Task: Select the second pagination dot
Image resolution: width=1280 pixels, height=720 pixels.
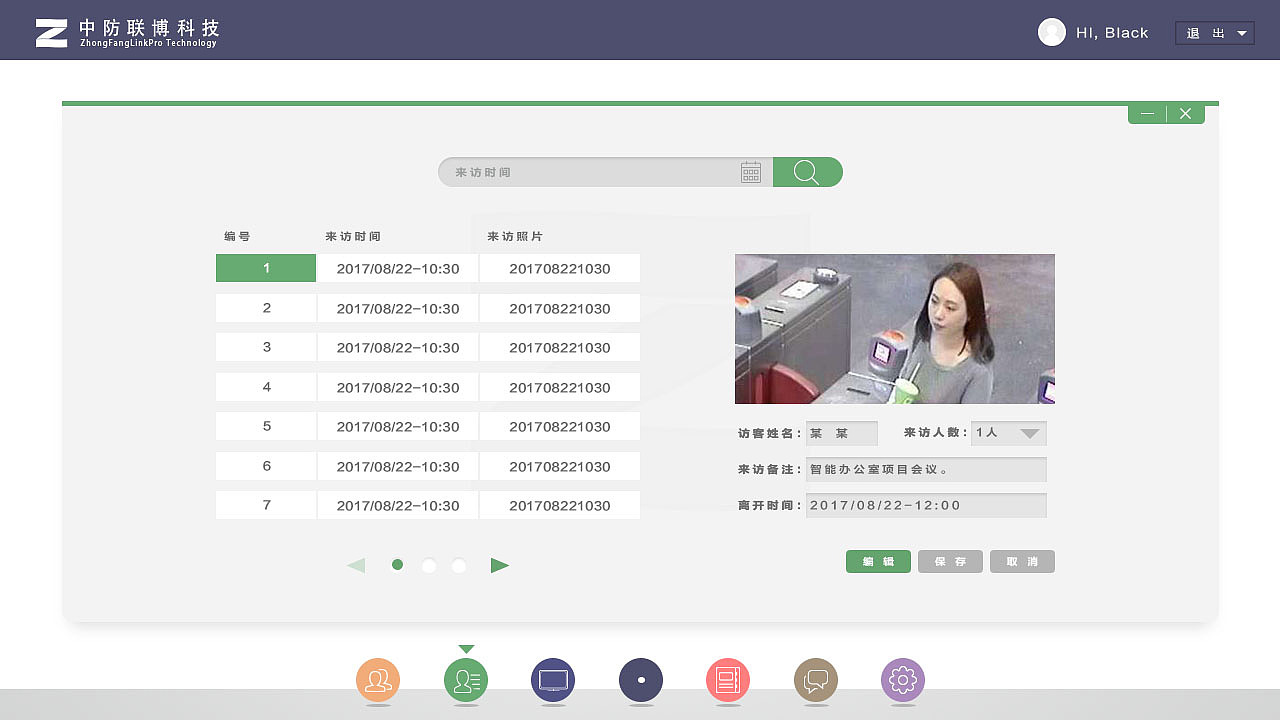Action: tap(429, 566)
